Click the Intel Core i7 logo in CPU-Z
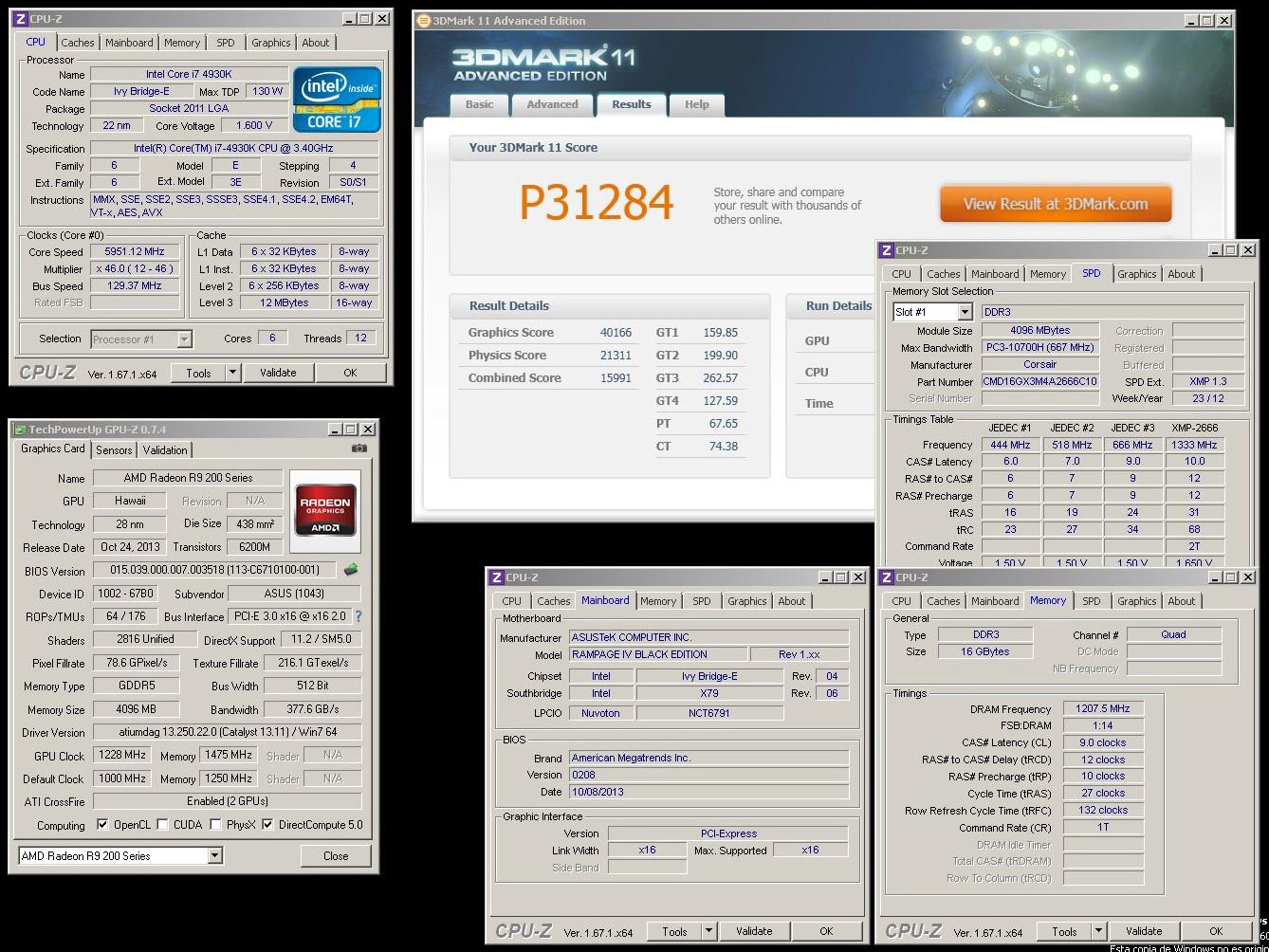The height and width of the screenshot is (952, 1269). (337, 99)
